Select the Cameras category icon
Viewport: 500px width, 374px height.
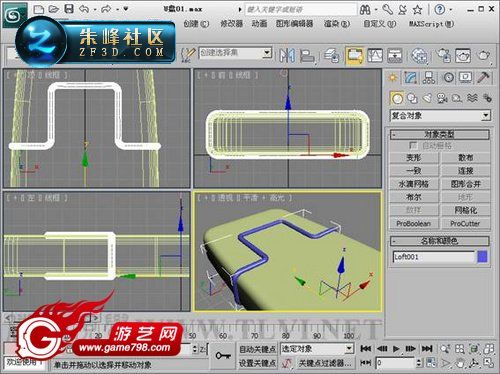click(x=442, y=98)
